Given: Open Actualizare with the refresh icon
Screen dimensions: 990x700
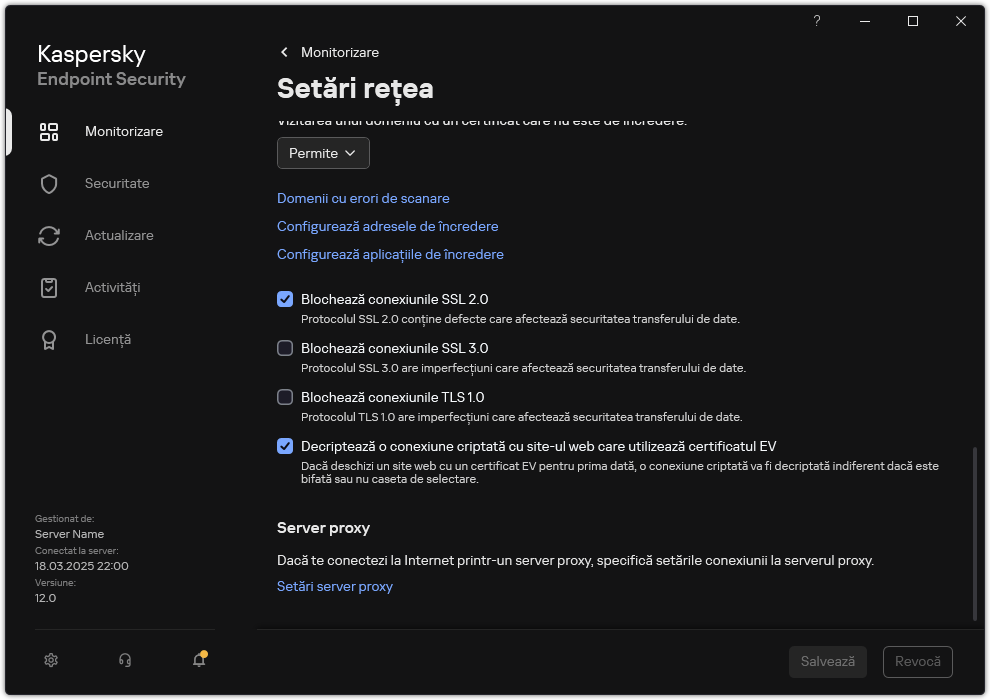Looking at the screenshot, I should tap(49, 235).
